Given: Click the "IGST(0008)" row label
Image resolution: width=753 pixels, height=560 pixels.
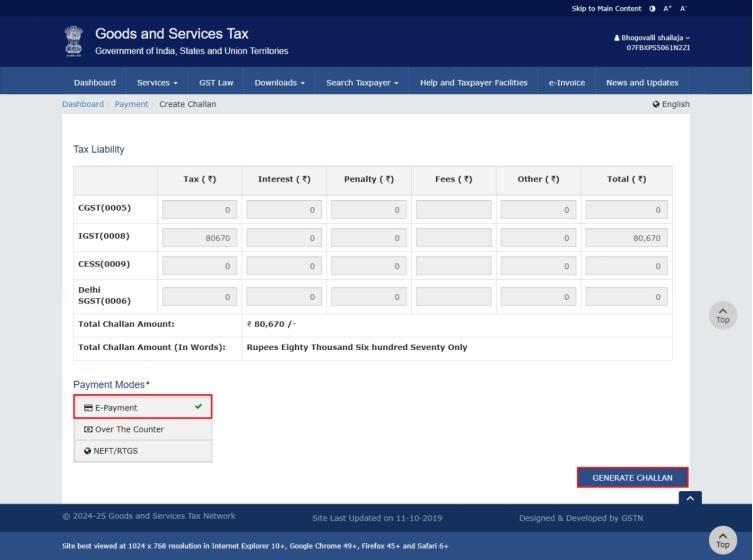Looking at the screenshot, I should [104, 236].
